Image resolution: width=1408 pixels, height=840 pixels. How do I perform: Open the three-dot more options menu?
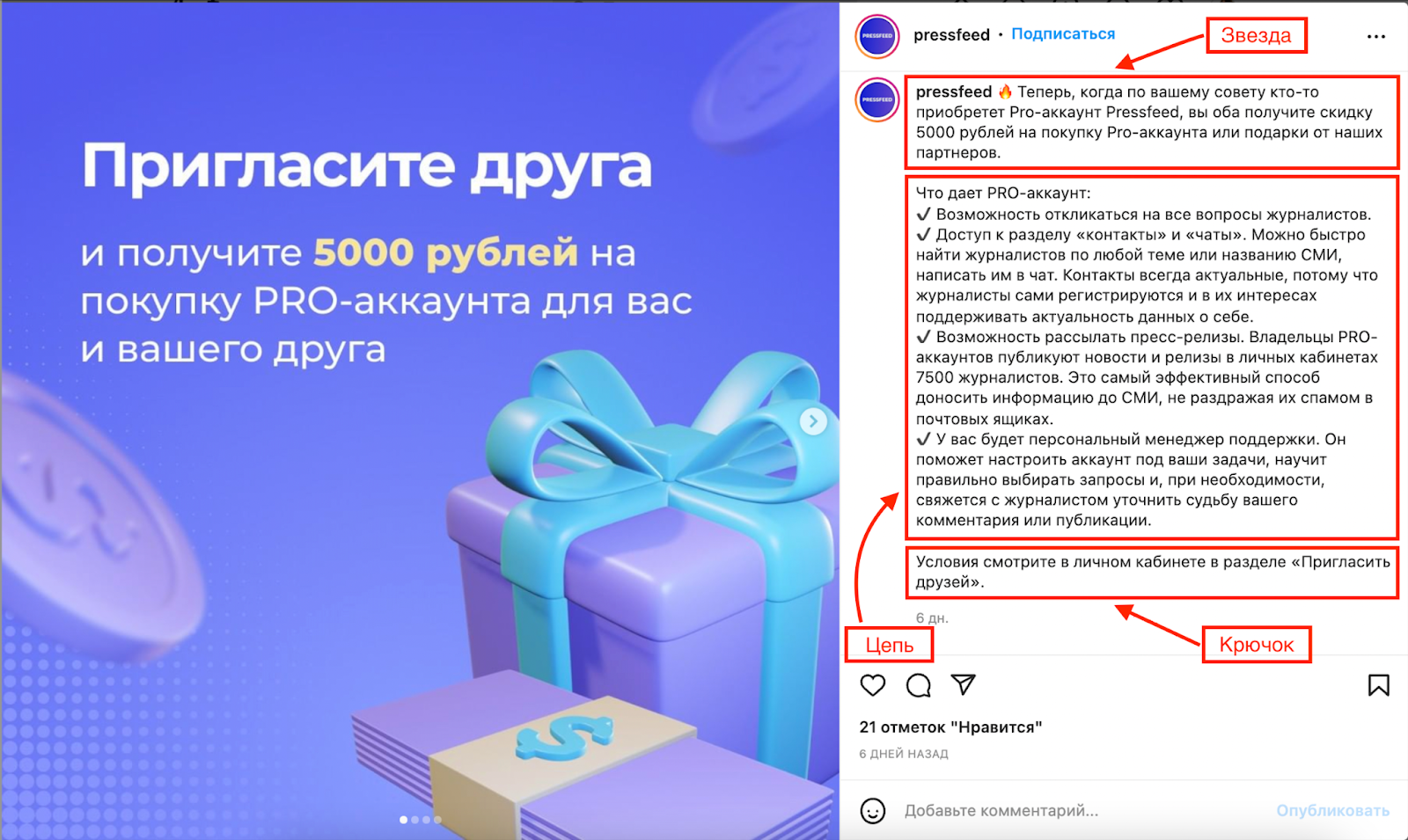[1376, 36]
